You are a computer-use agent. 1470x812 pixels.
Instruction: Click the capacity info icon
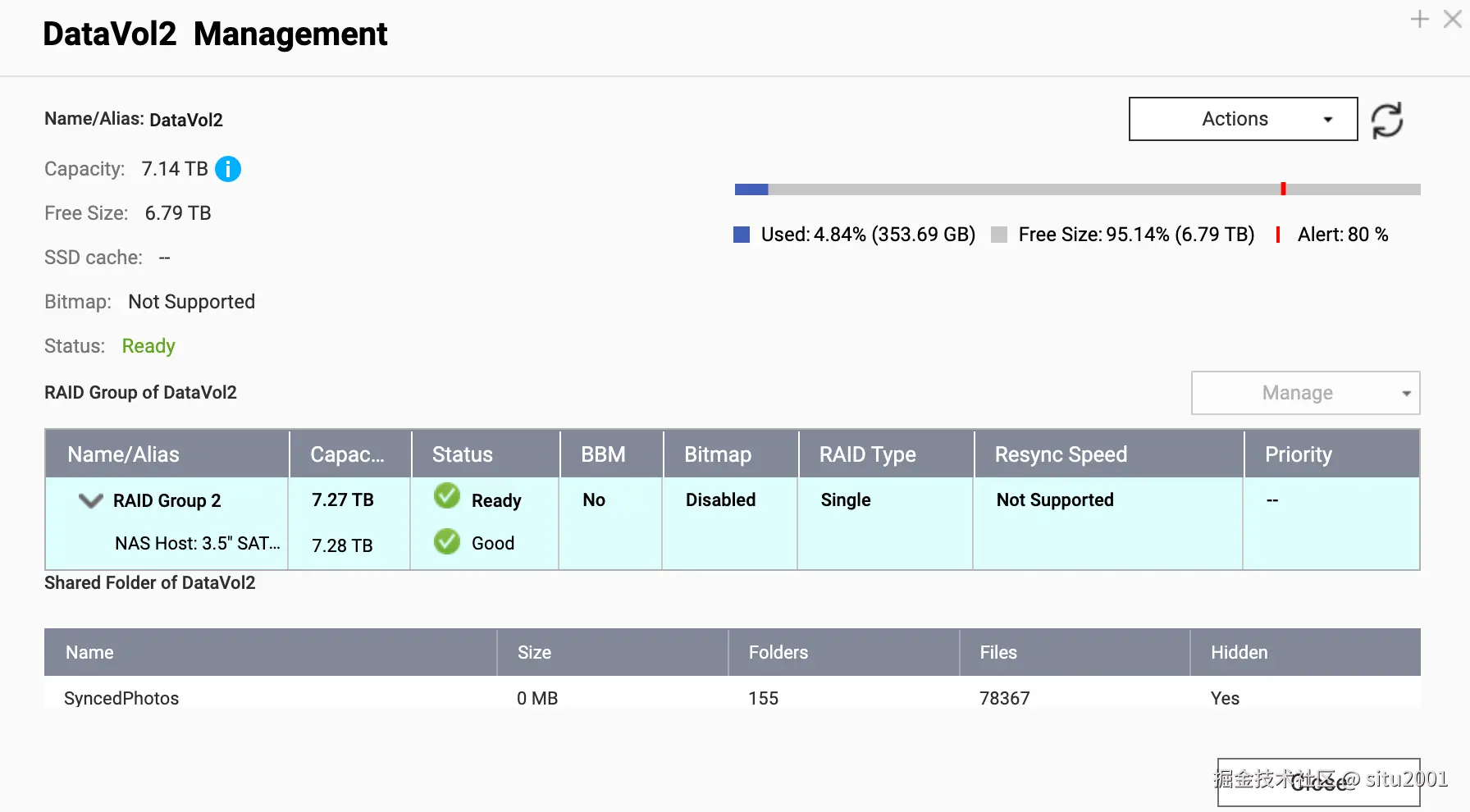(x=228, y=169)
